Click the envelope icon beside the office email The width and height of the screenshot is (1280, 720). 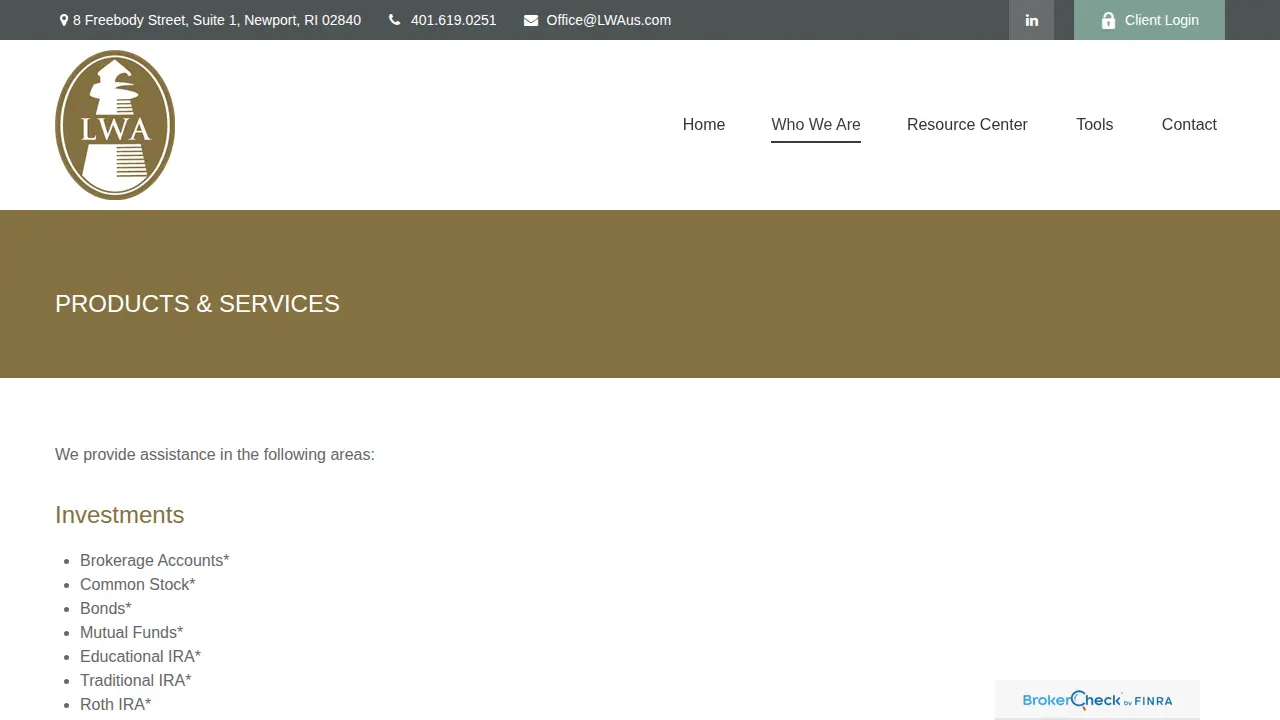[x=531, y=20]
